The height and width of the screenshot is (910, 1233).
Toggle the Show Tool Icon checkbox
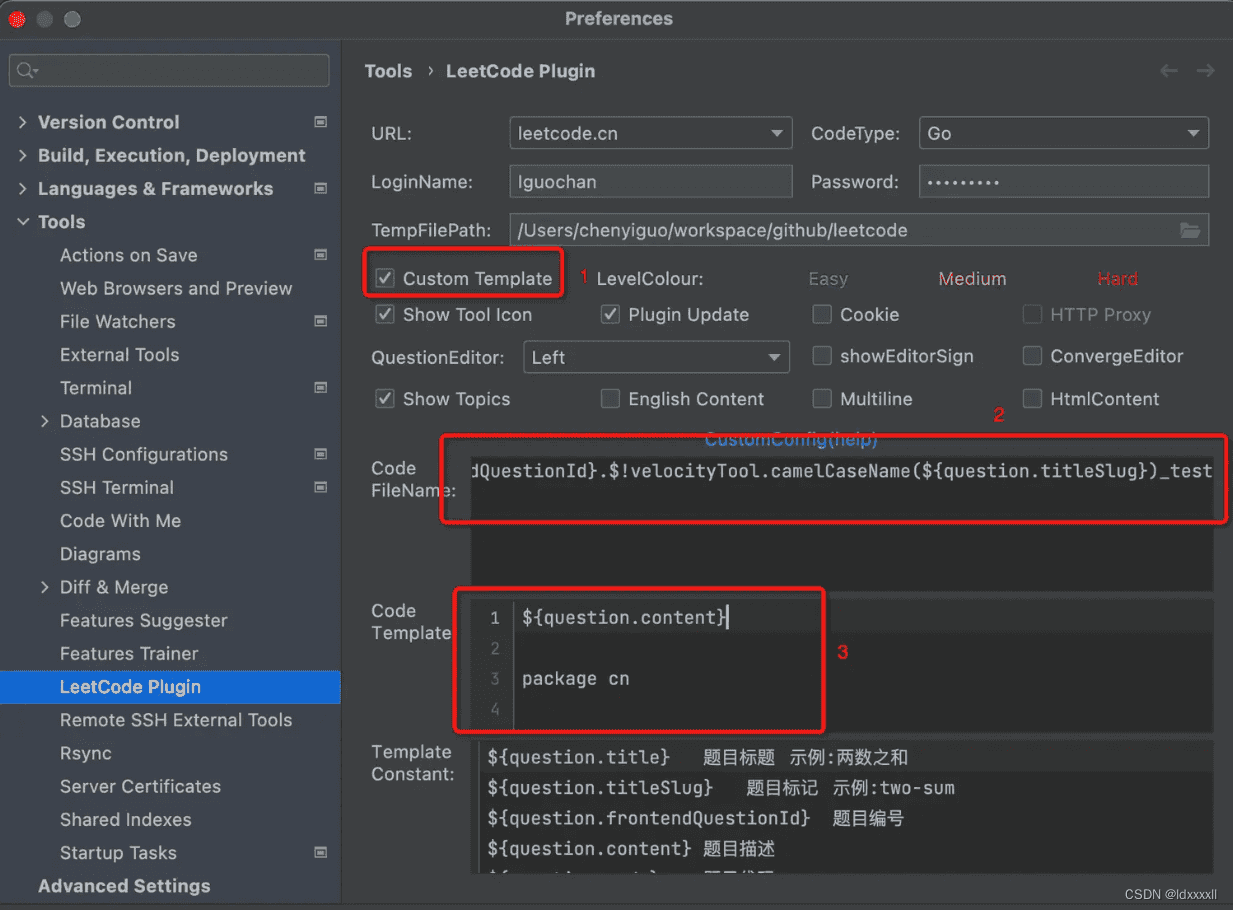384,314
